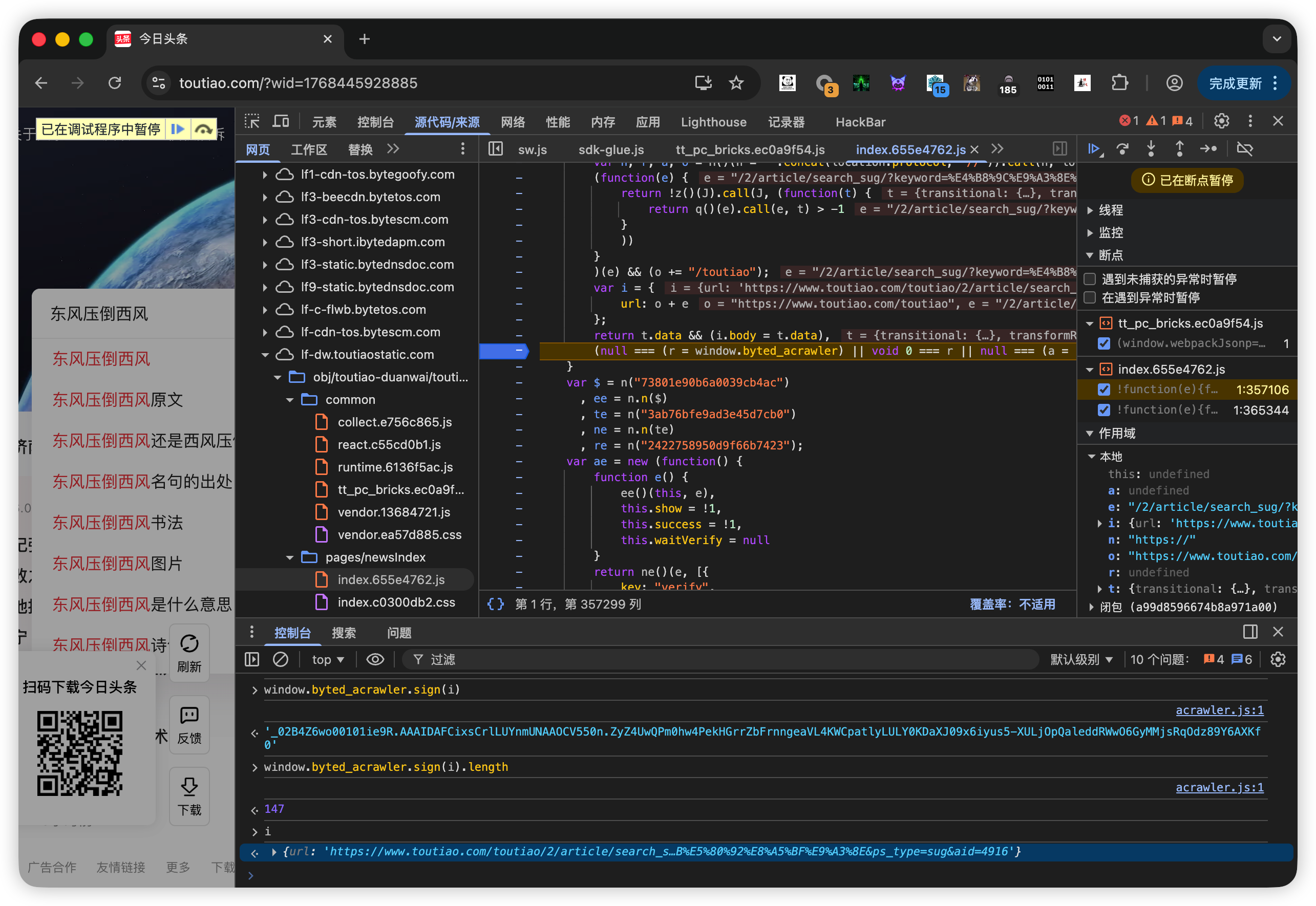
Task: Enable pause on caught exceptions checkbox
Action: 1090,298
